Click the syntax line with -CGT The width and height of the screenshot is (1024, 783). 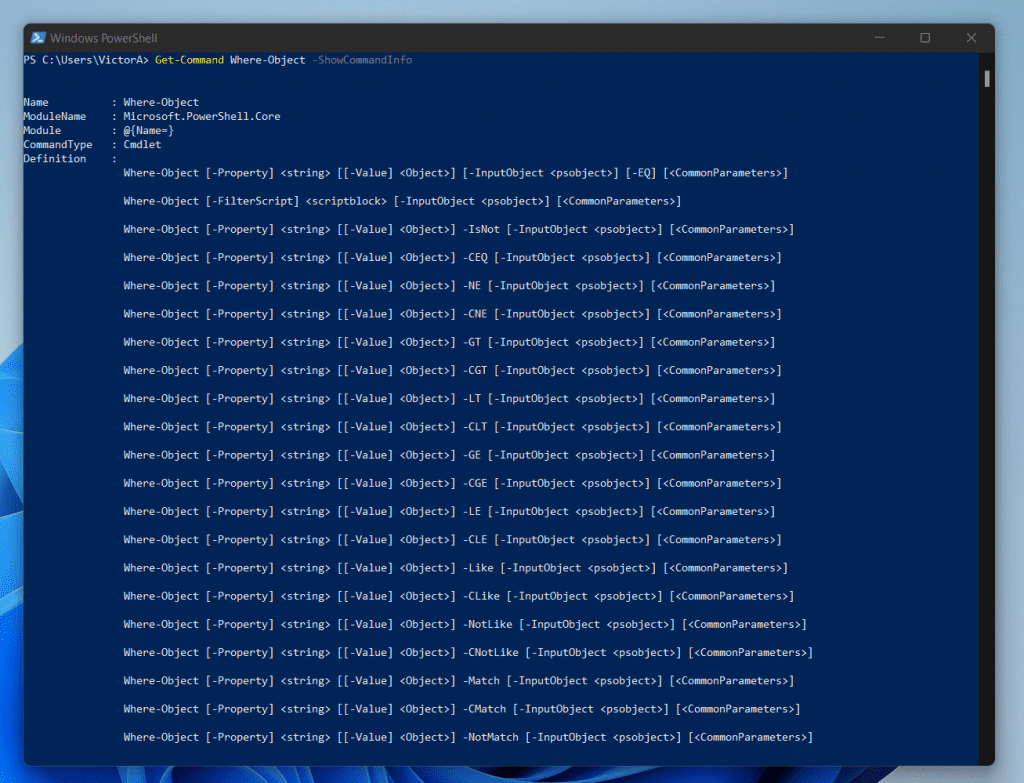[x=452, y=370]
